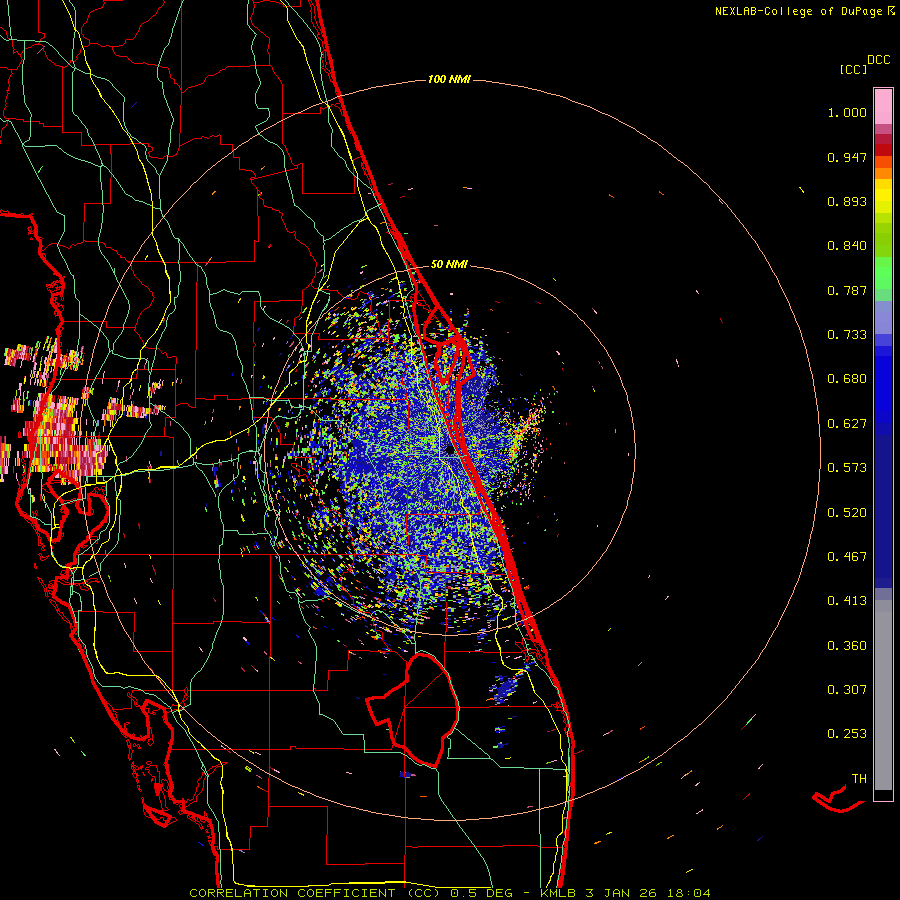Click the 0.253 scale value

pos(847,734)
